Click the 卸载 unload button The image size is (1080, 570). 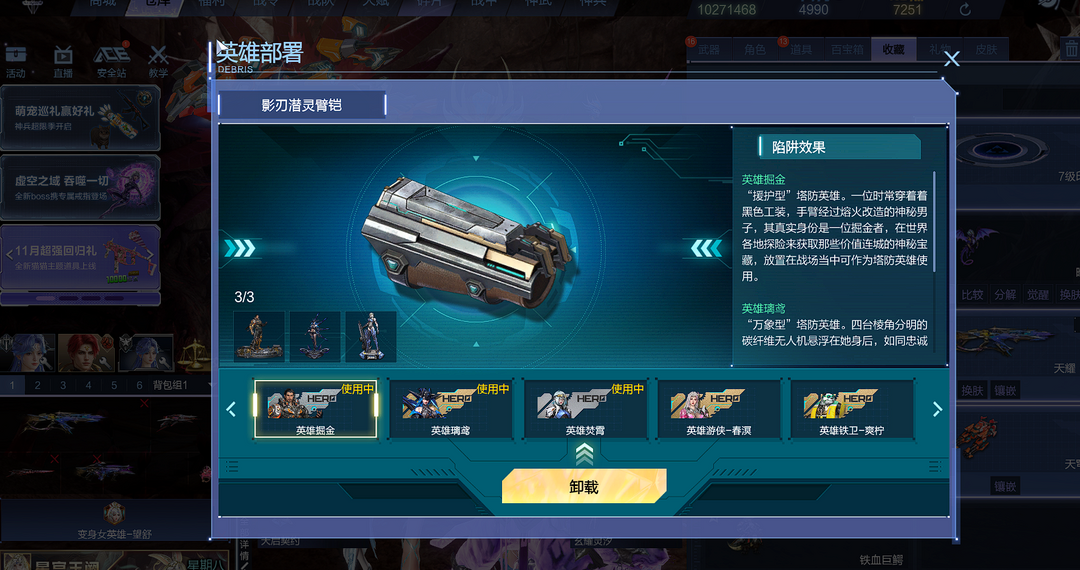coord(584,487)
